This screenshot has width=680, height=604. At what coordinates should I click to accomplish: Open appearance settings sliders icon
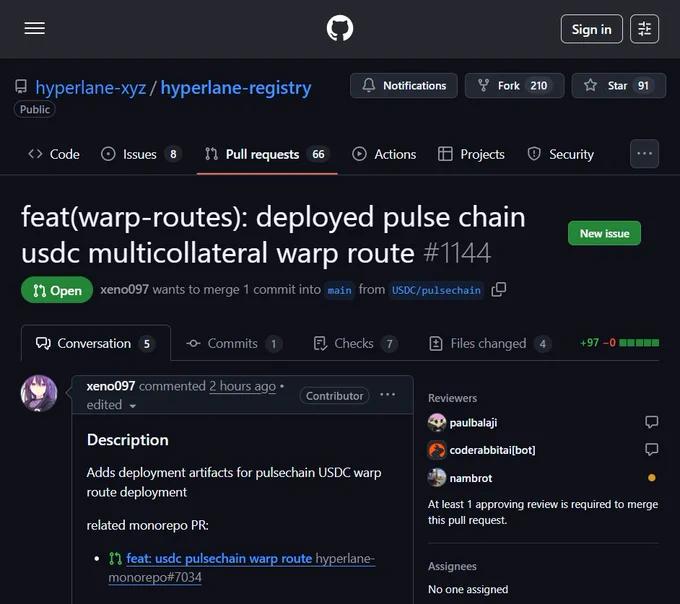644,29
